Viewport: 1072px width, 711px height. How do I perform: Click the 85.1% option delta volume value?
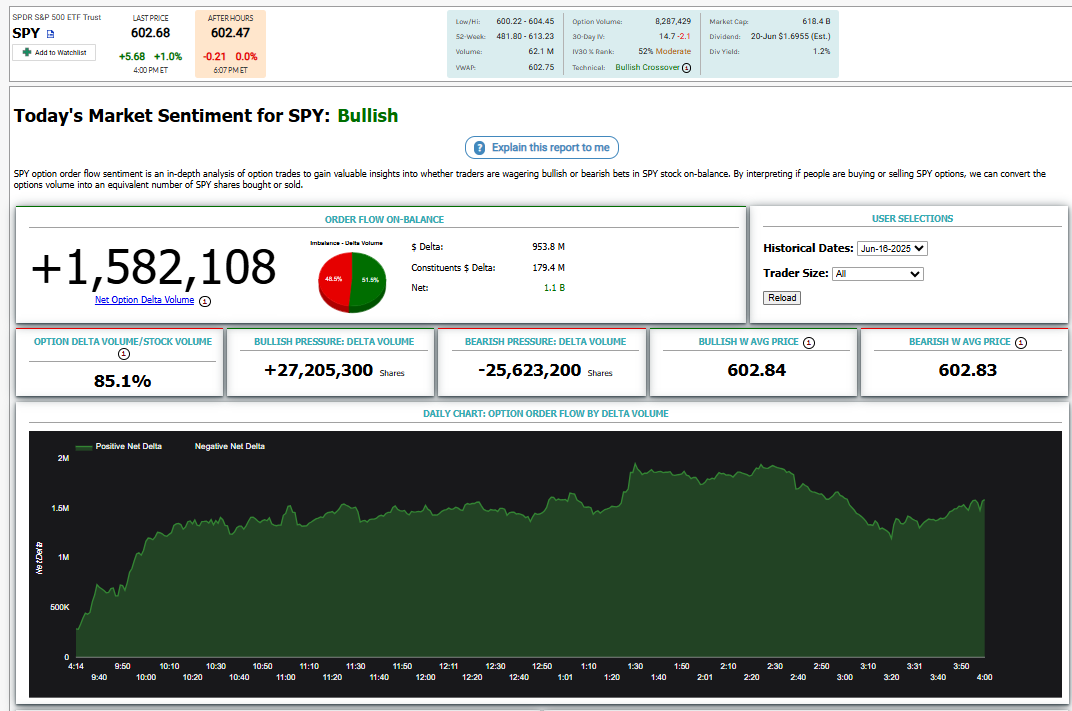[122, 381]
